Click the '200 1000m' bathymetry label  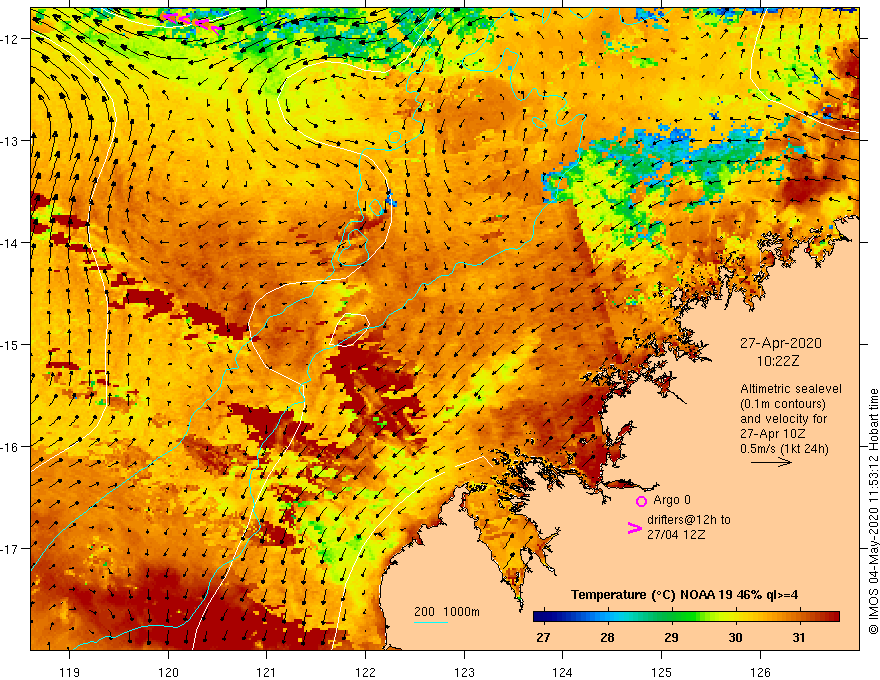[447, 612]
